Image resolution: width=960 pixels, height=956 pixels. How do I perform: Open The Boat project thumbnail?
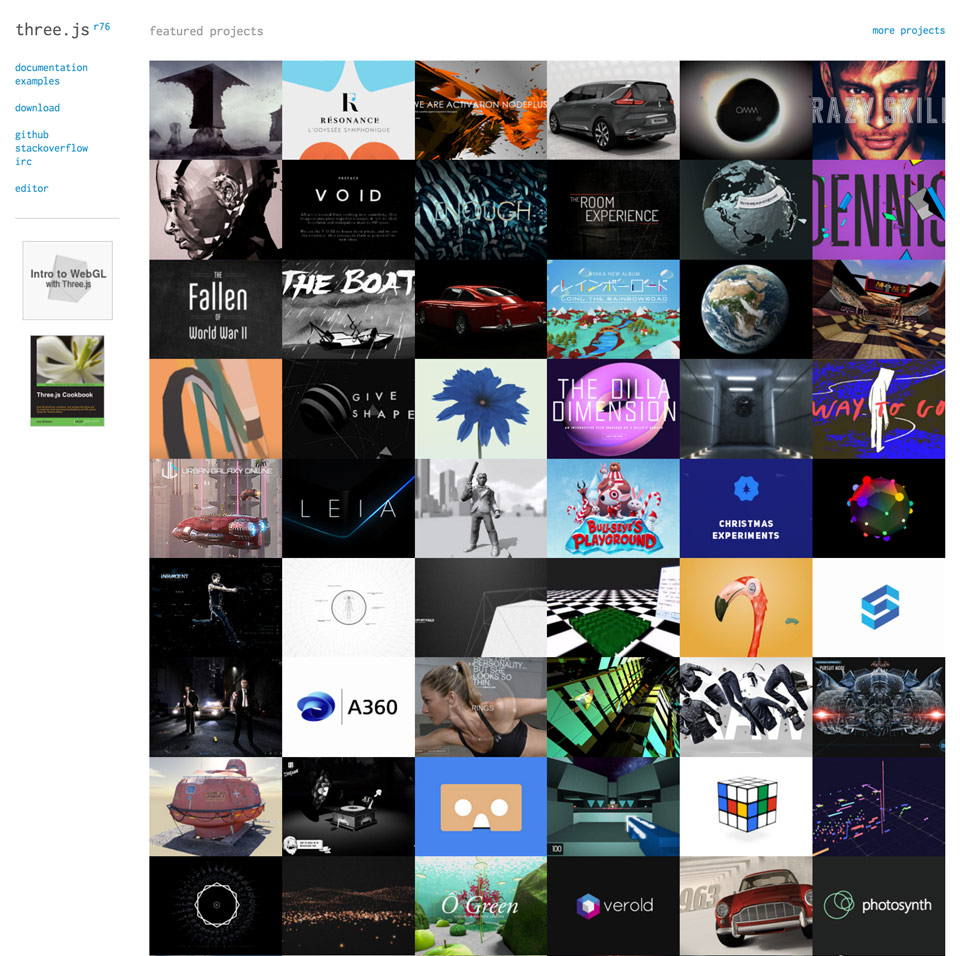(348, 309)
